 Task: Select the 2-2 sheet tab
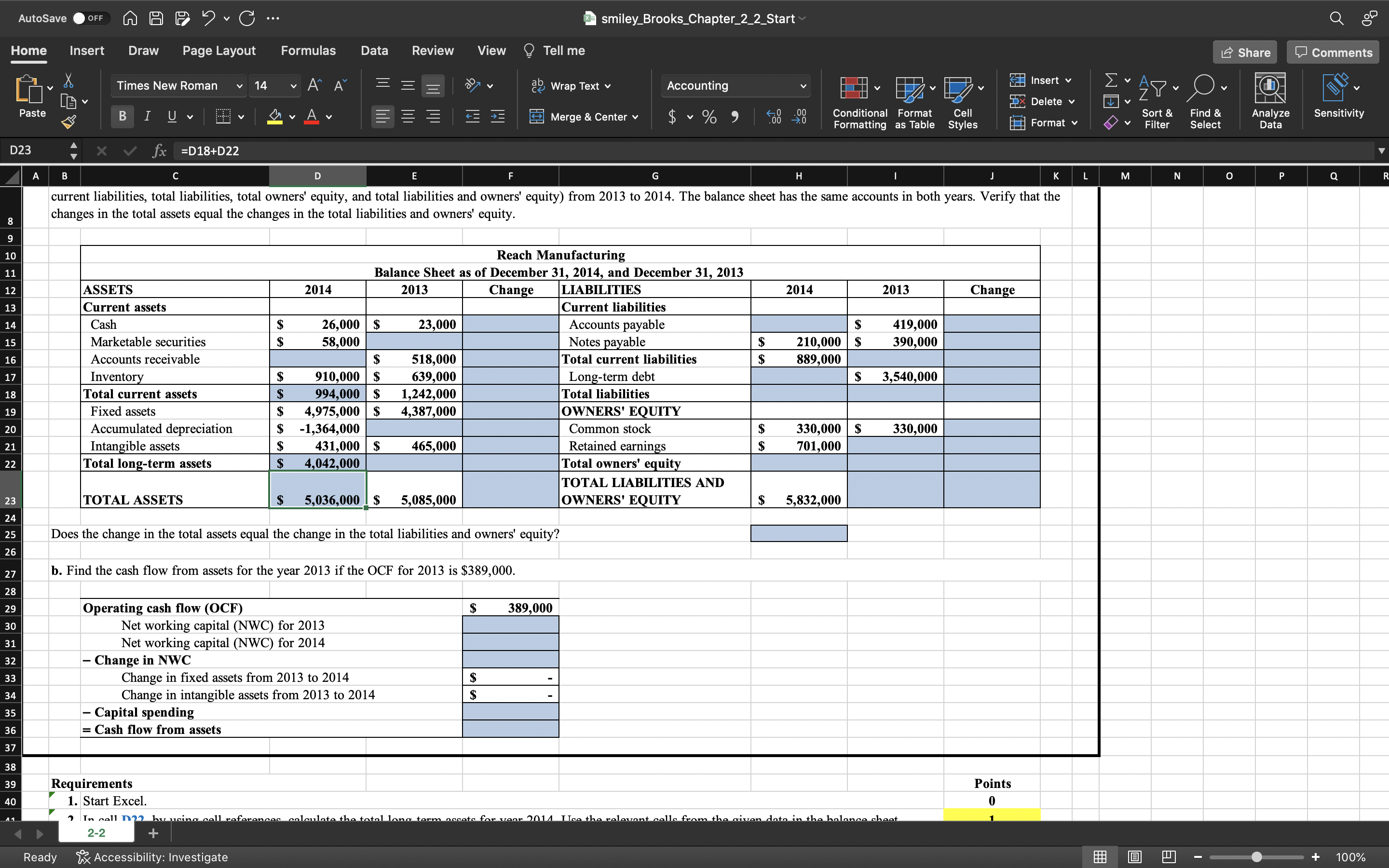(95, 832)
